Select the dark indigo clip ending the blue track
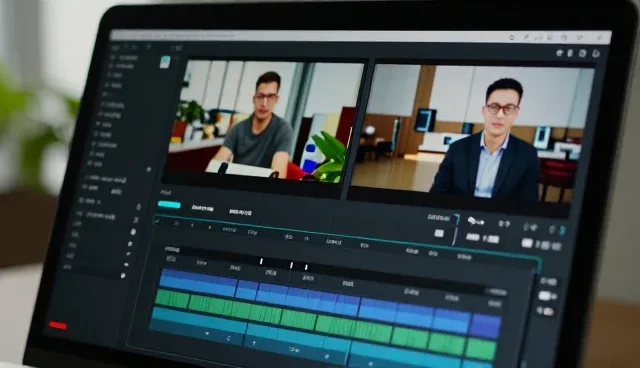640x368 pixels. pos(486,325)
